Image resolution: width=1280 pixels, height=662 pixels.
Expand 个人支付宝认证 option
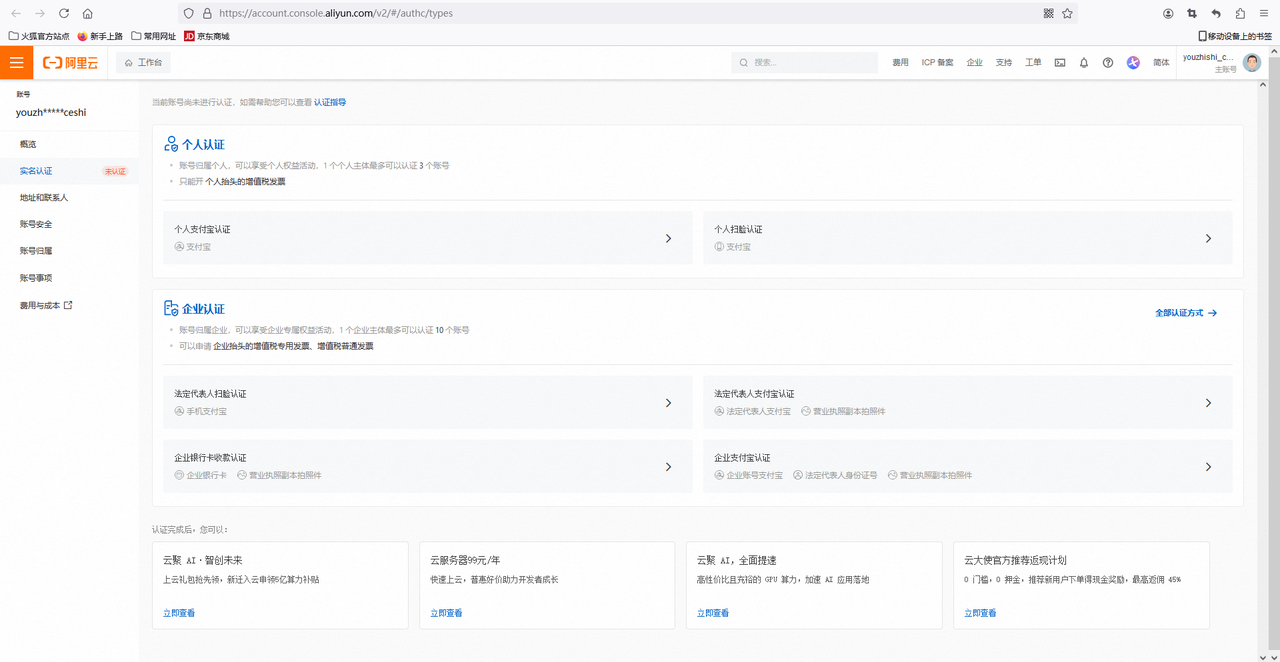click(x=427, y=238)
